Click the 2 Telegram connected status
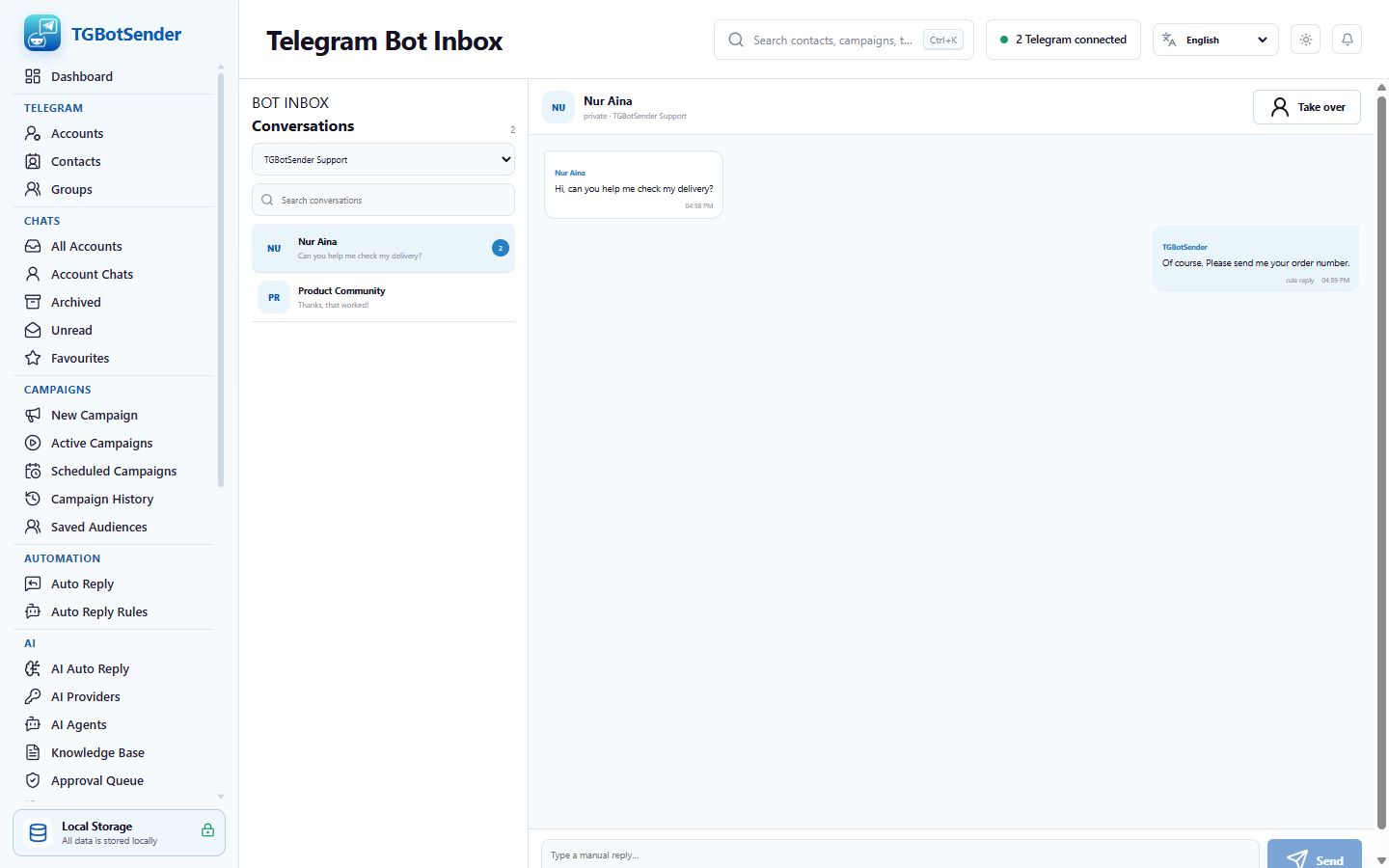 click(x=1063, y=40)
